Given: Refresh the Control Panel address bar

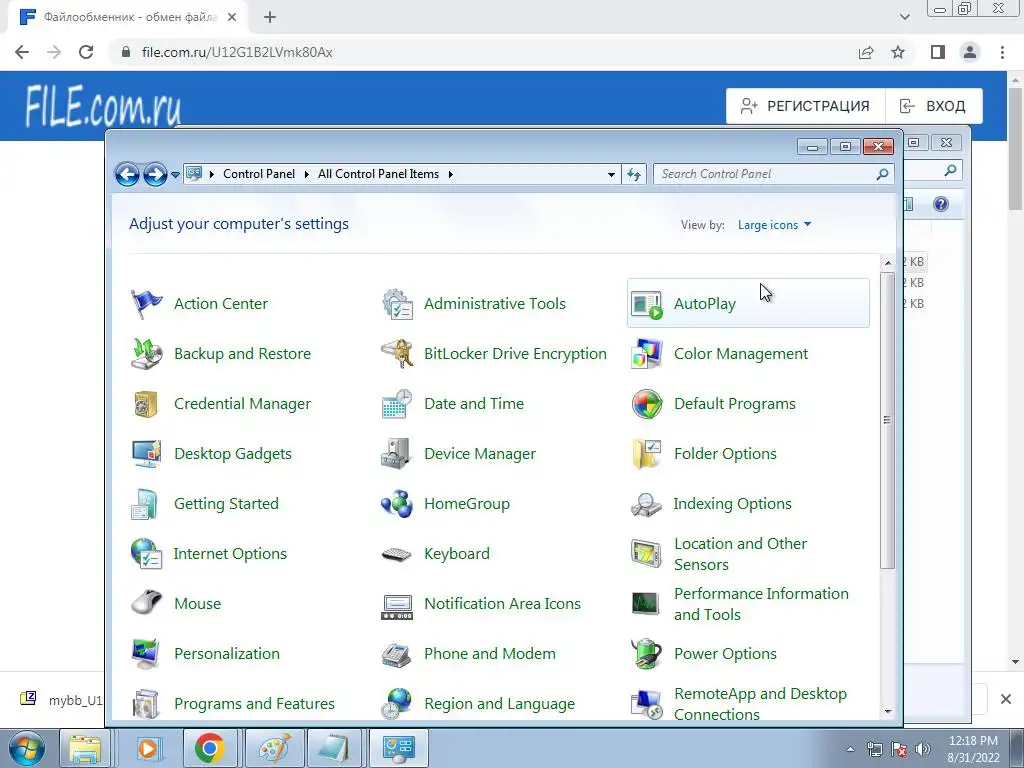Looking at the screenshot, I should pos(633,174).
